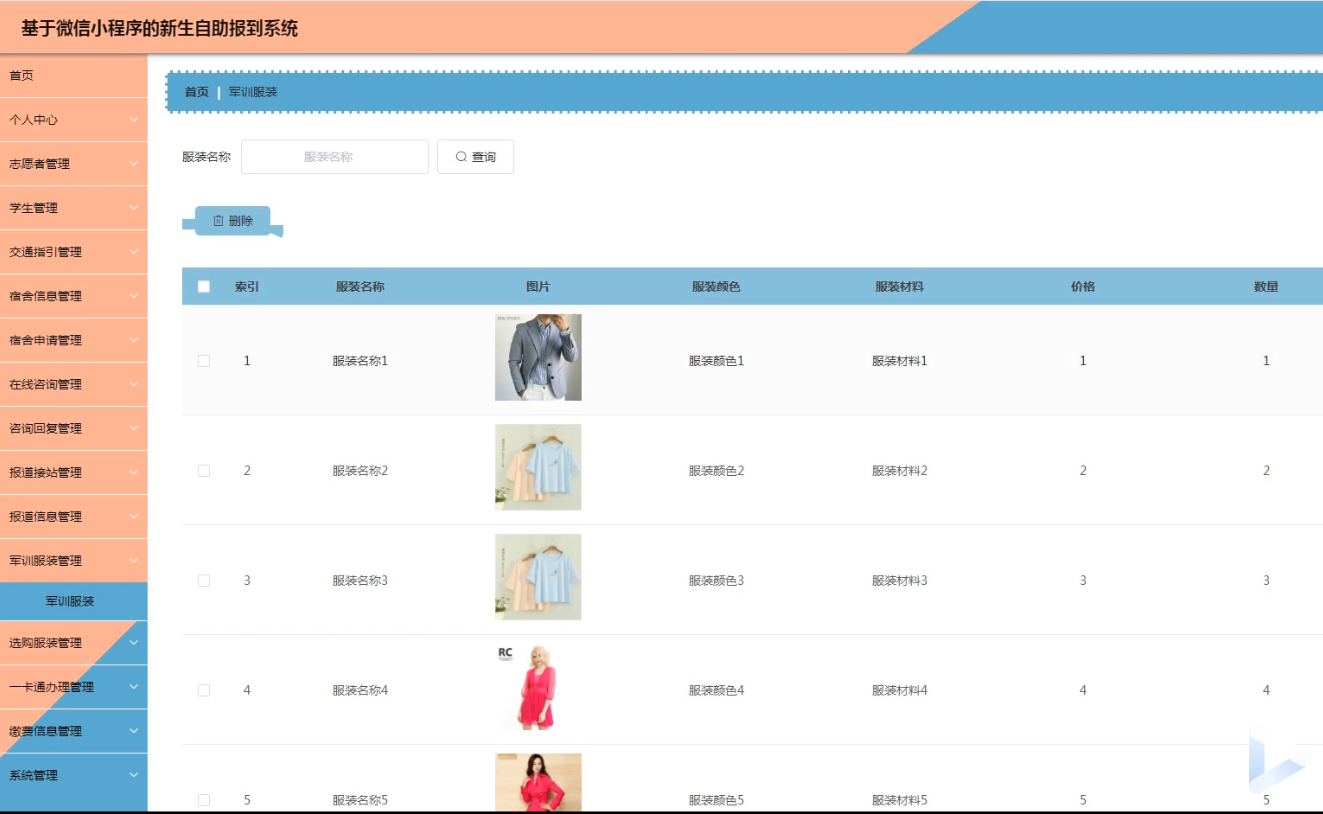
Task: Toggle the select-all checkbox in table header
Action: (204, 287)
